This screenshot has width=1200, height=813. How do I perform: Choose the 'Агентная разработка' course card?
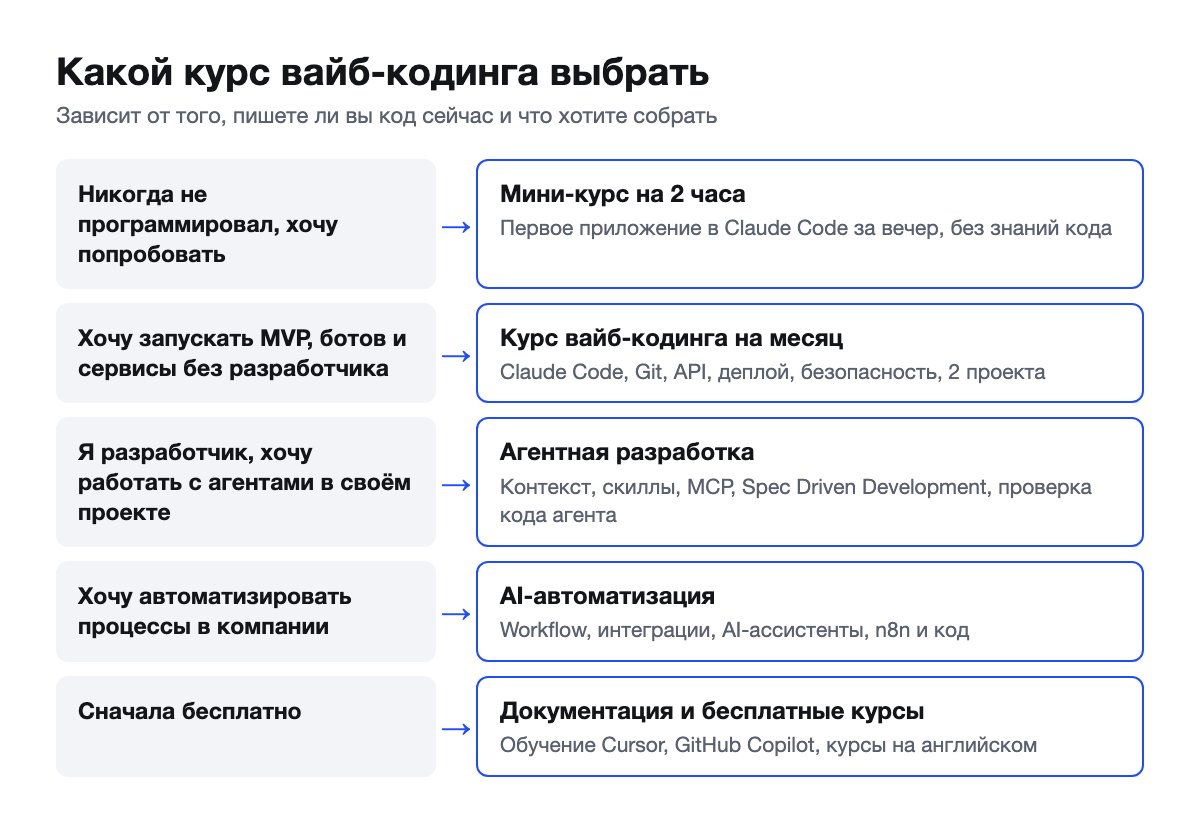810,482
